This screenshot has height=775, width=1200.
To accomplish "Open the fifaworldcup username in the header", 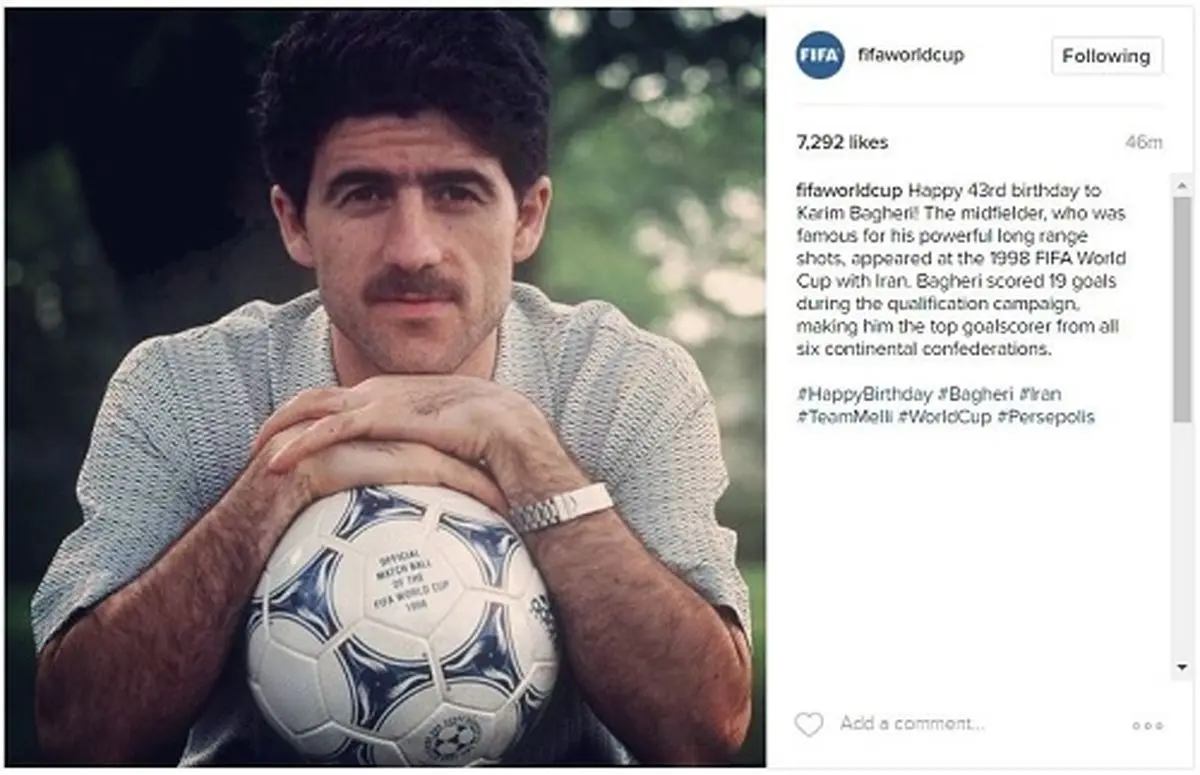I will tap(911, 56).
